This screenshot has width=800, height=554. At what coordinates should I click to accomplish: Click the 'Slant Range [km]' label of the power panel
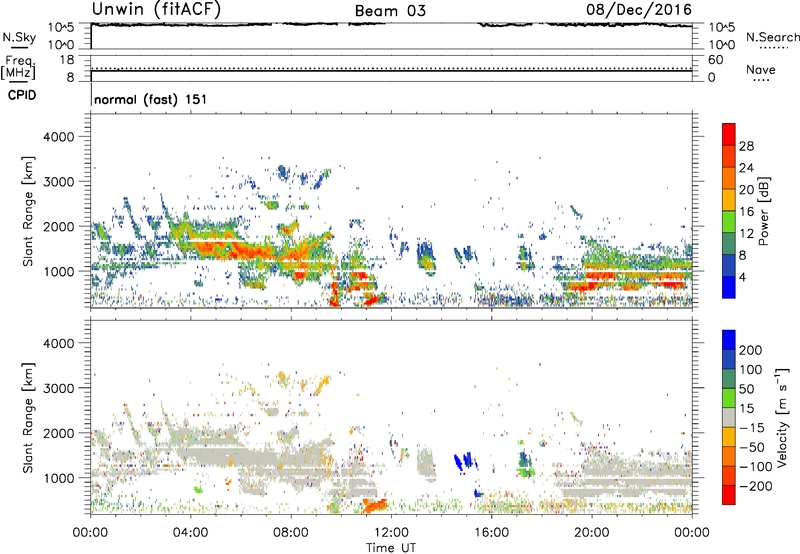tap(29, 211)
